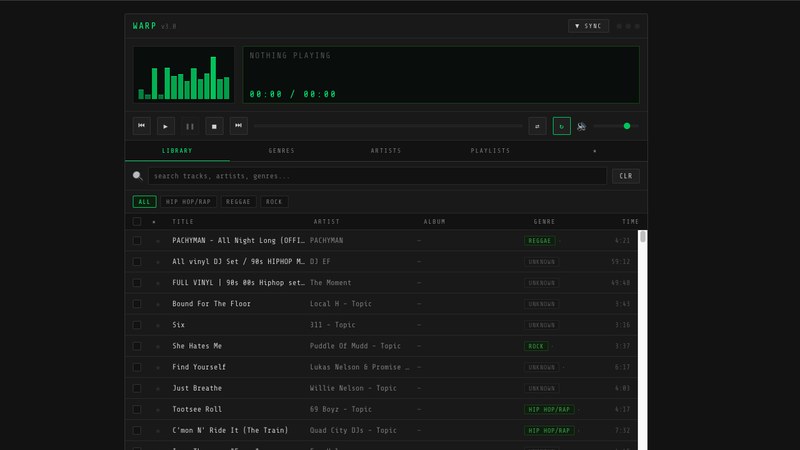Star the Just Breathe track

[x=158, y=389]
